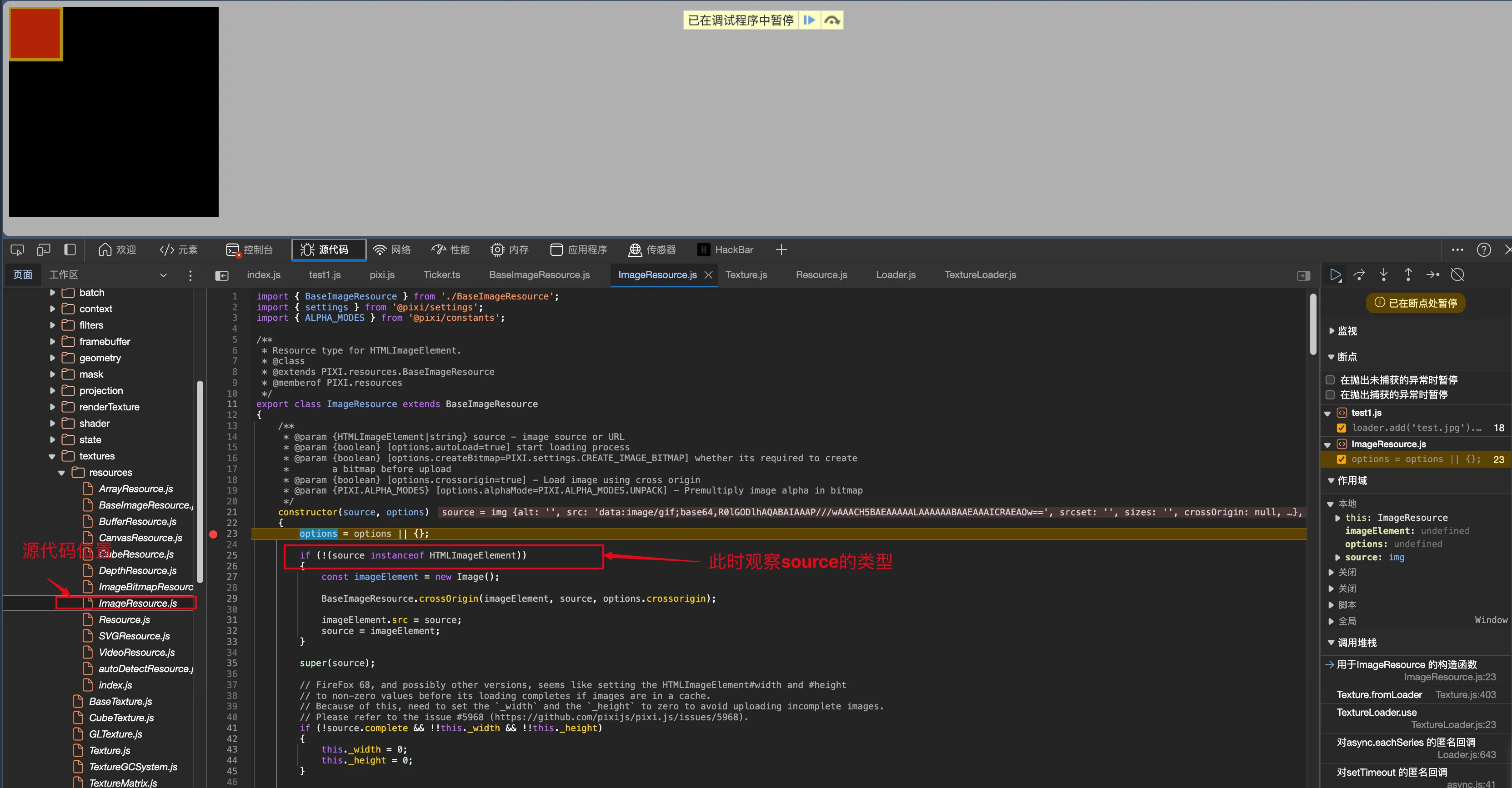
Task: Uncheck the options = options breakpoint
Action: (1341, 459)
